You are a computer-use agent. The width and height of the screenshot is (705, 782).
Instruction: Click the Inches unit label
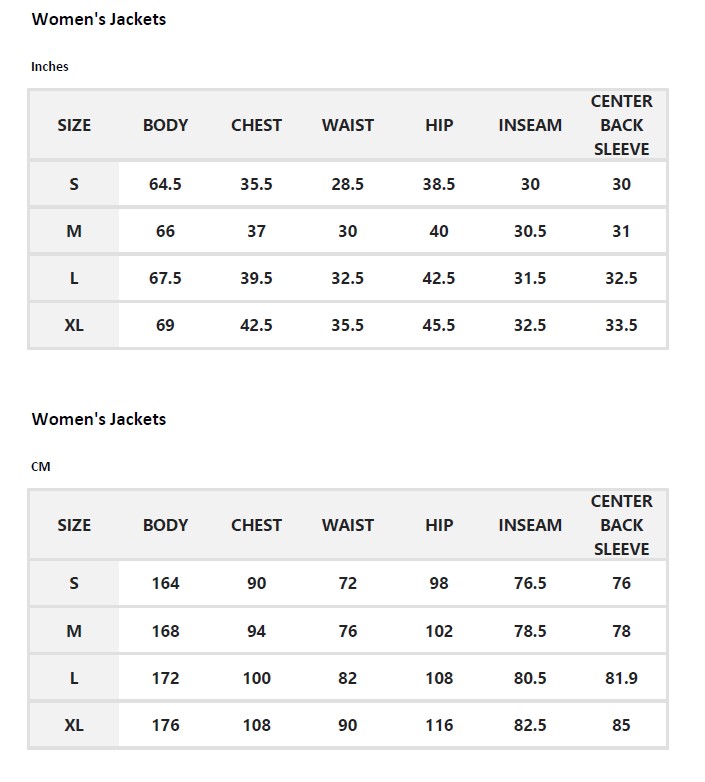point(50,66)
